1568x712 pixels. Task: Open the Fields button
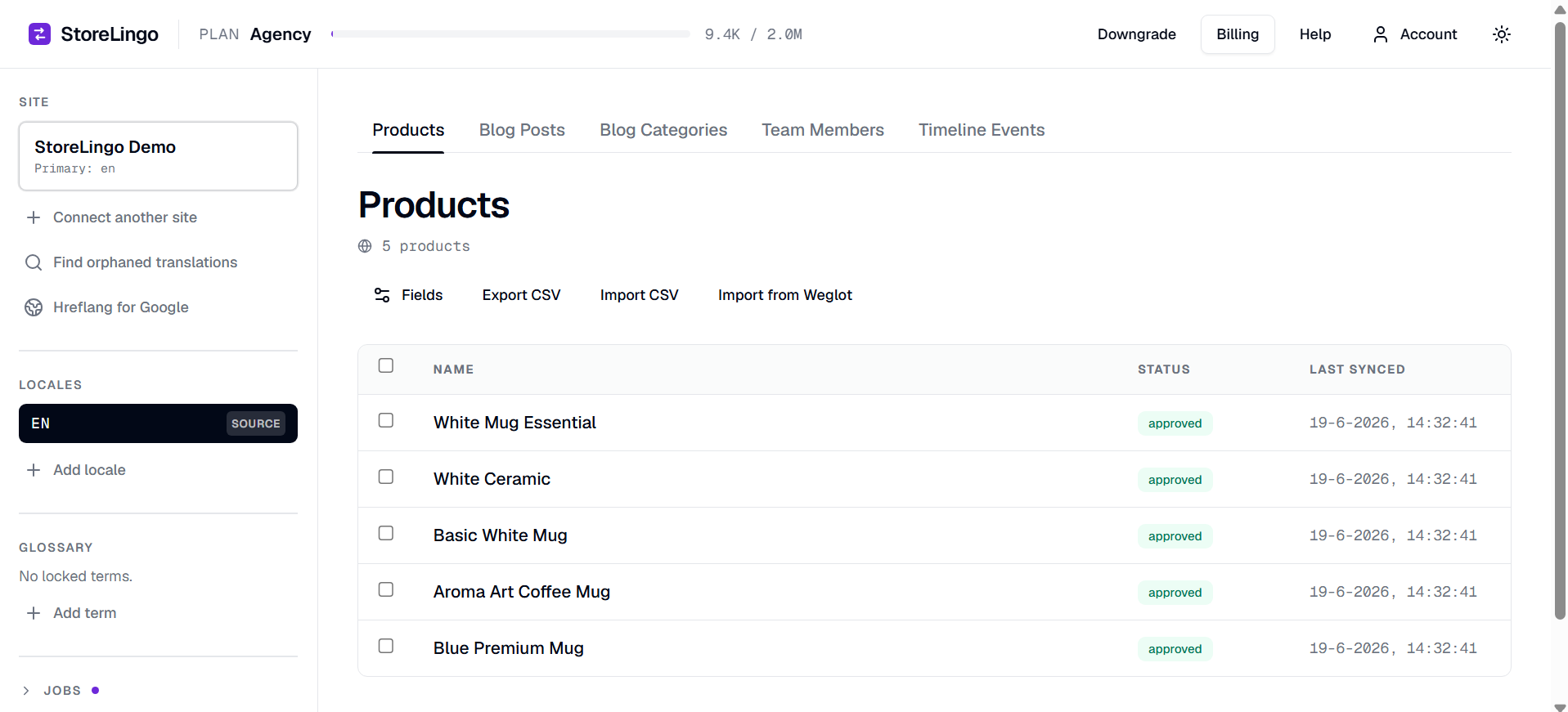coord(408,295)
